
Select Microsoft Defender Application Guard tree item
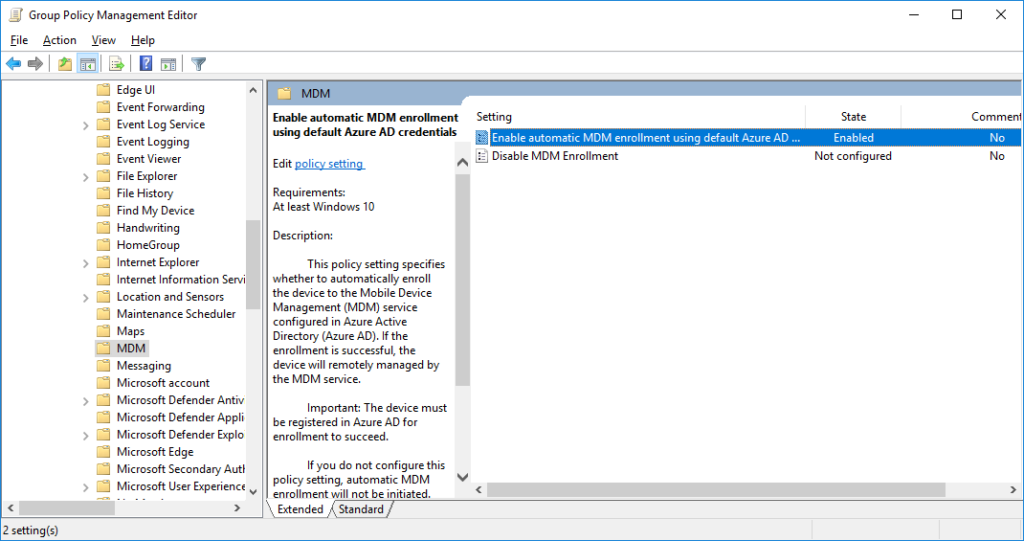tap(180, 417)
